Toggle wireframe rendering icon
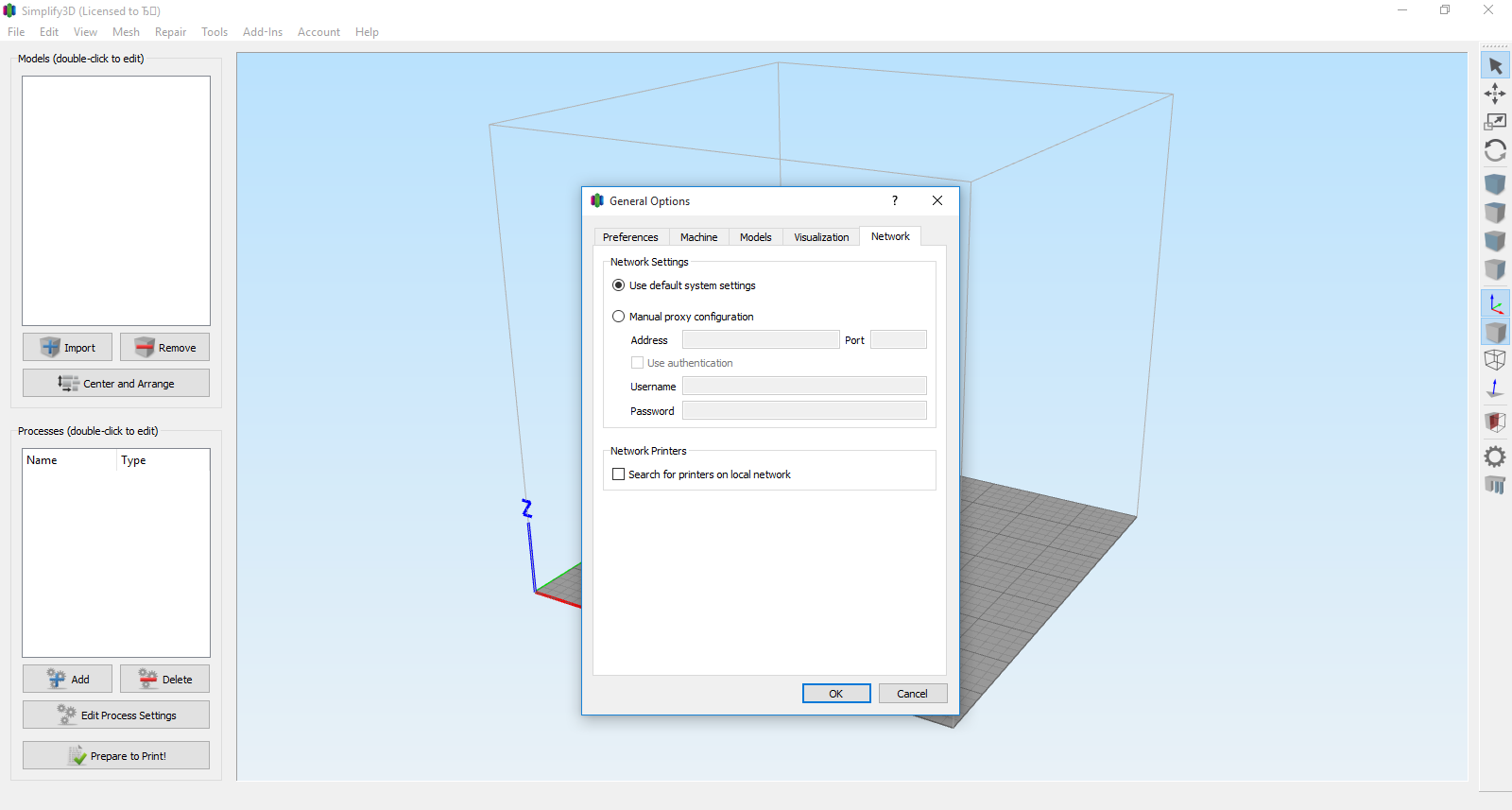Screen dimensions: 1512x810 coord(1495,359)
